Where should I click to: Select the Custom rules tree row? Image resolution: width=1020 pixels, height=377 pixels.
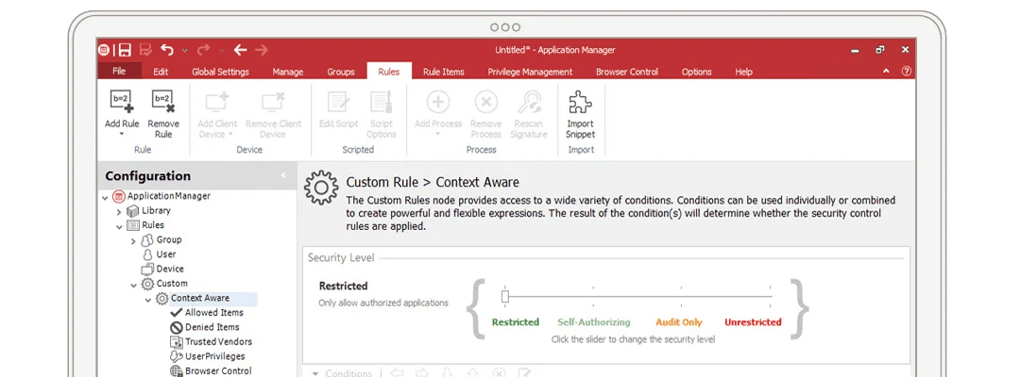(165, 284)
